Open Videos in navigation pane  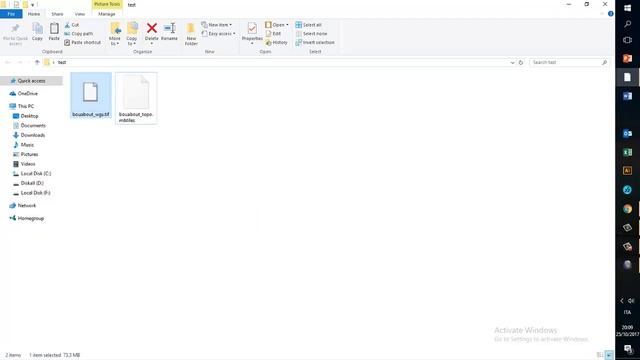(x=28, y=164)
